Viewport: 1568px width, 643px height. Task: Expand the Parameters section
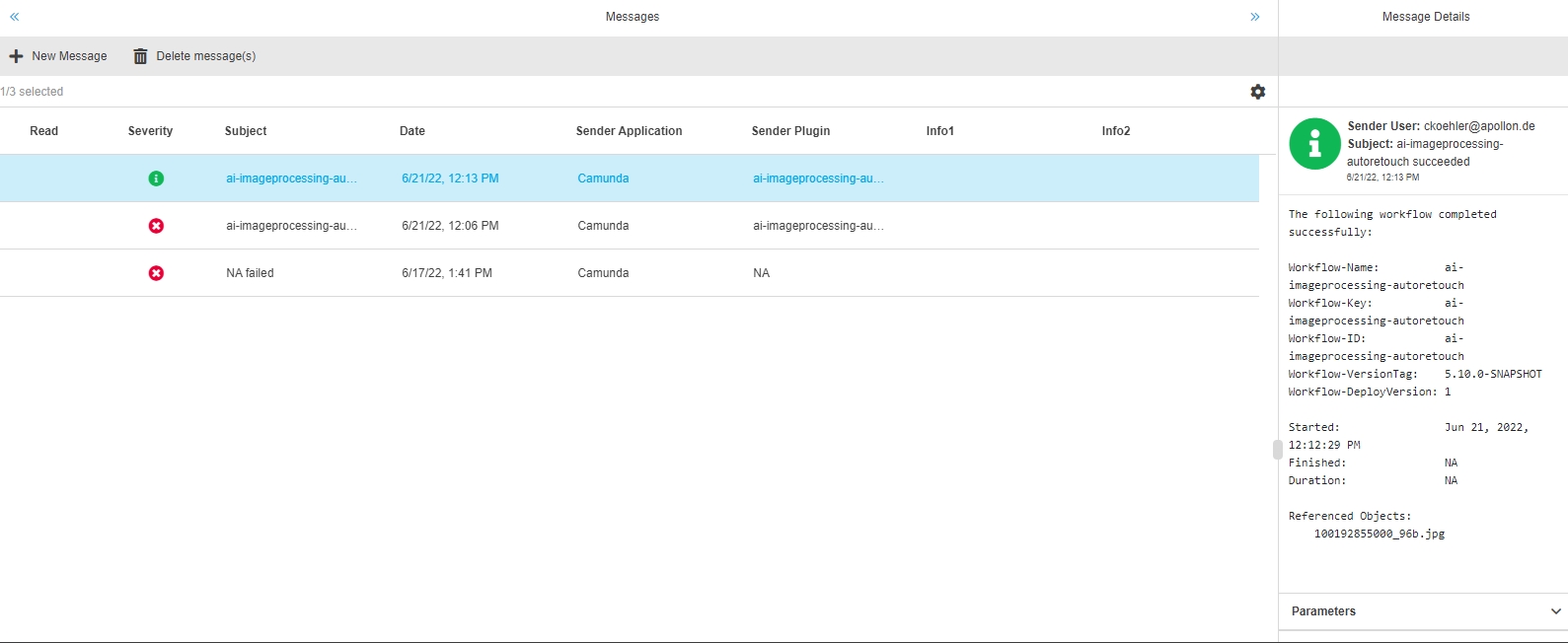pyautogui.click(x=1555, y=611)
